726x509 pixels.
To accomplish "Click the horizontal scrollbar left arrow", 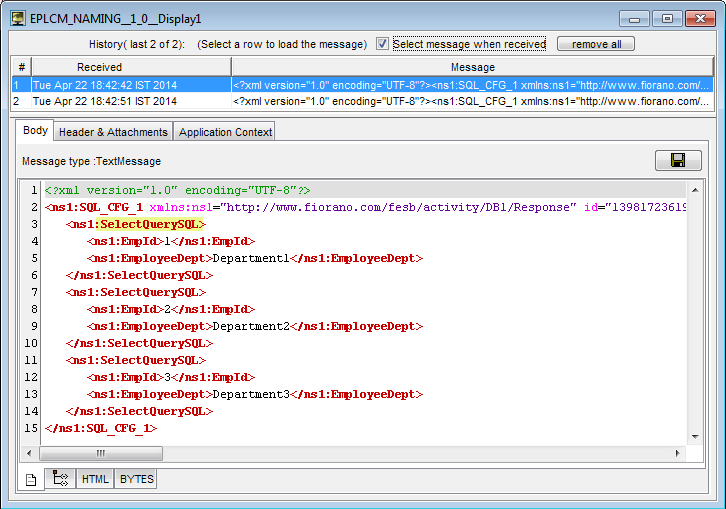I will (28, 454).
